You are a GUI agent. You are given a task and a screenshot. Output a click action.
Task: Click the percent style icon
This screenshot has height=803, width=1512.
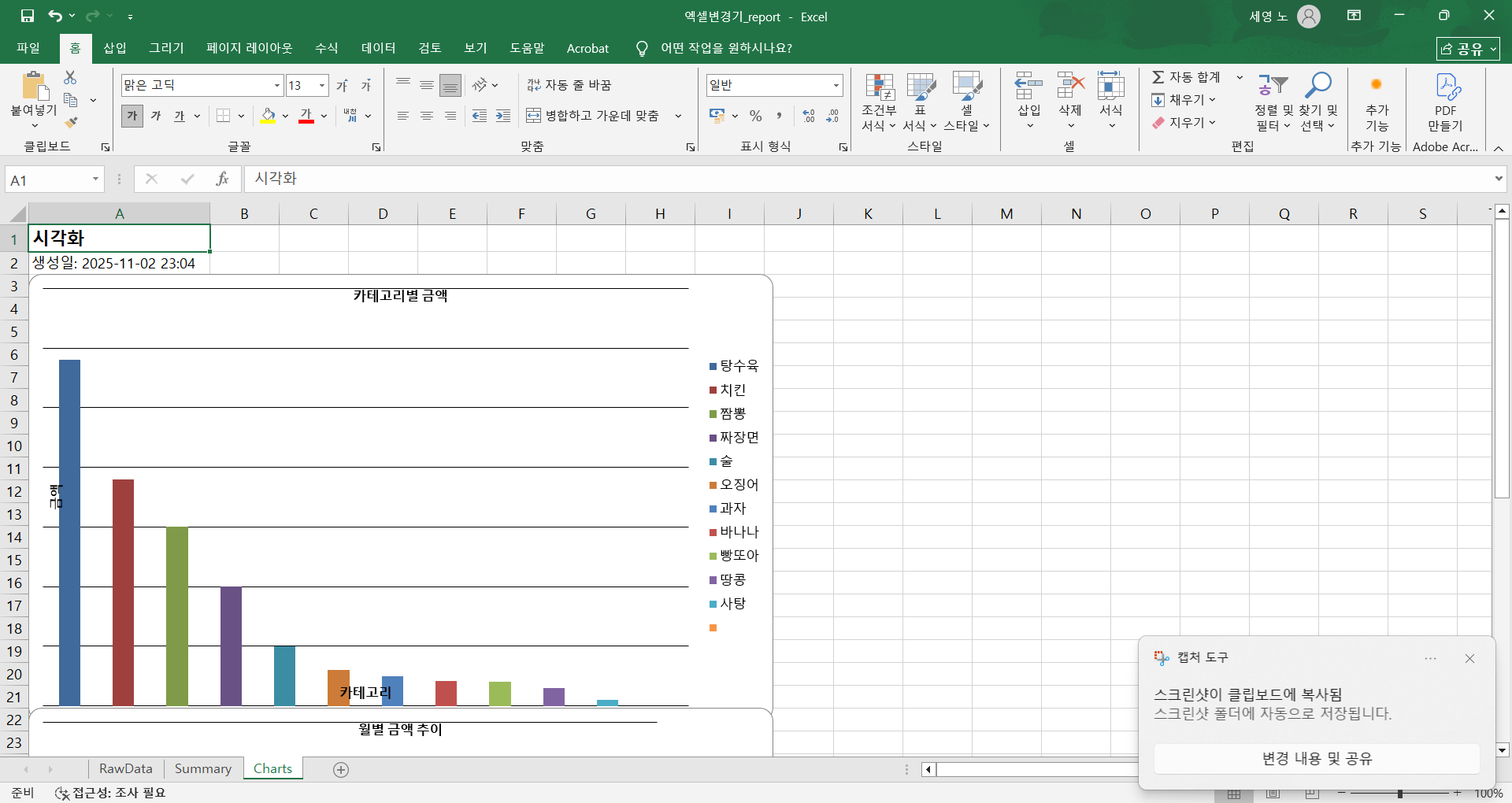pyautogui.click(x=755, y=116)
